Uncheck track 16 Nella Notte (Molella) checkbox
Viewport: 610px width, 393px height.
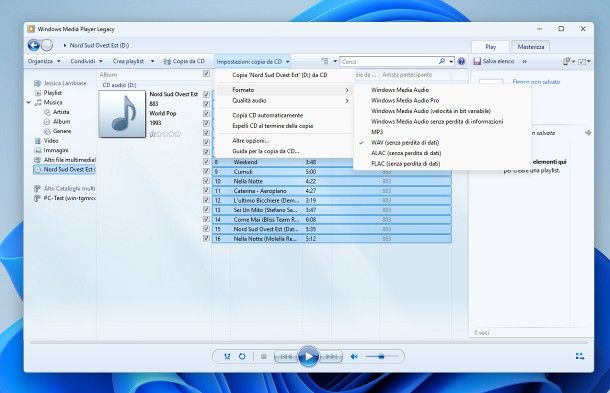pos(206,239)
